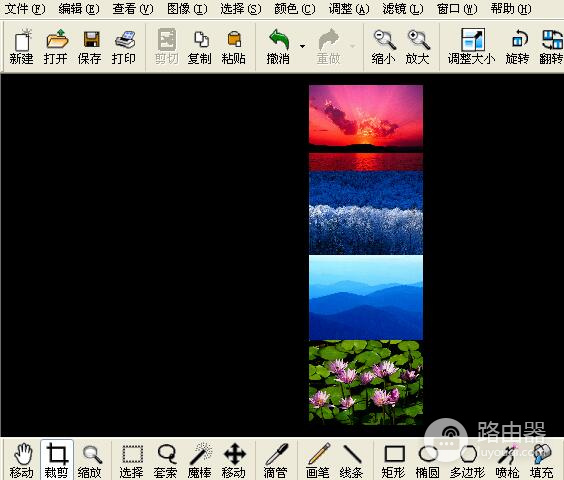Click the 调整大小 resize icon
The height and width of the screenshot is (480, 564).
[x=472, y=47]
